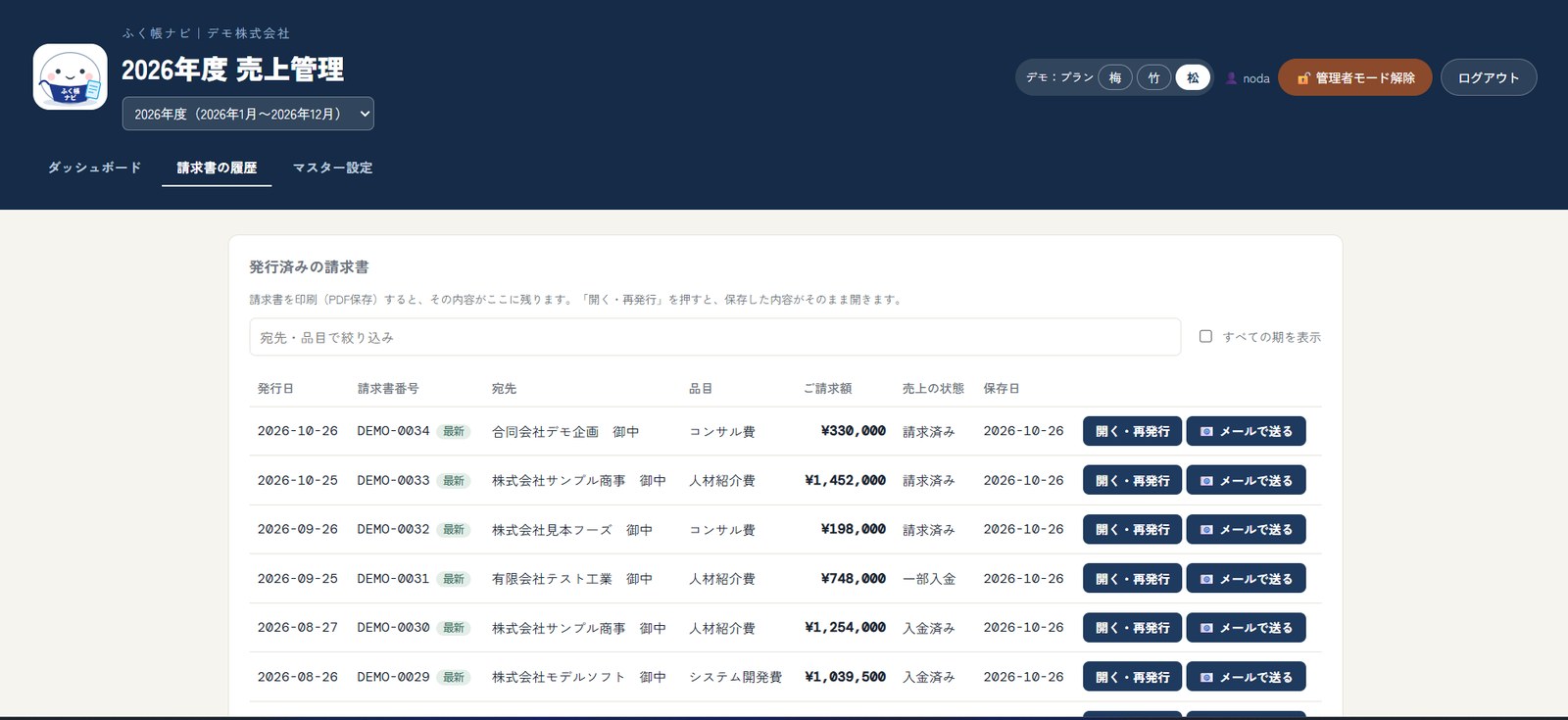Send DEMO-0031 with メールで送る
The image size is (1568, 720).
(x=1246, y=579)
